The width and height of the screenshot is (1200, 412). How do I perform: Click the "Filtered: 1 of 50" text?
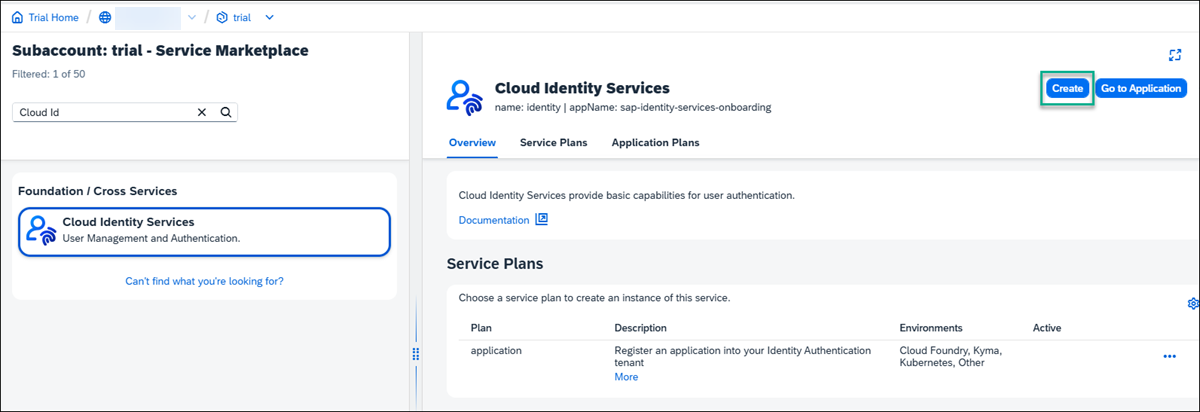(48, 74)
